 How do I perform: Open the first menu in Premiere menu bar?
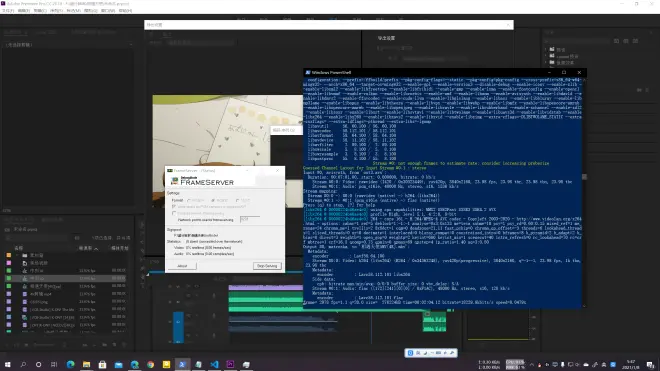pyautogui.click(x=8, y=11)
